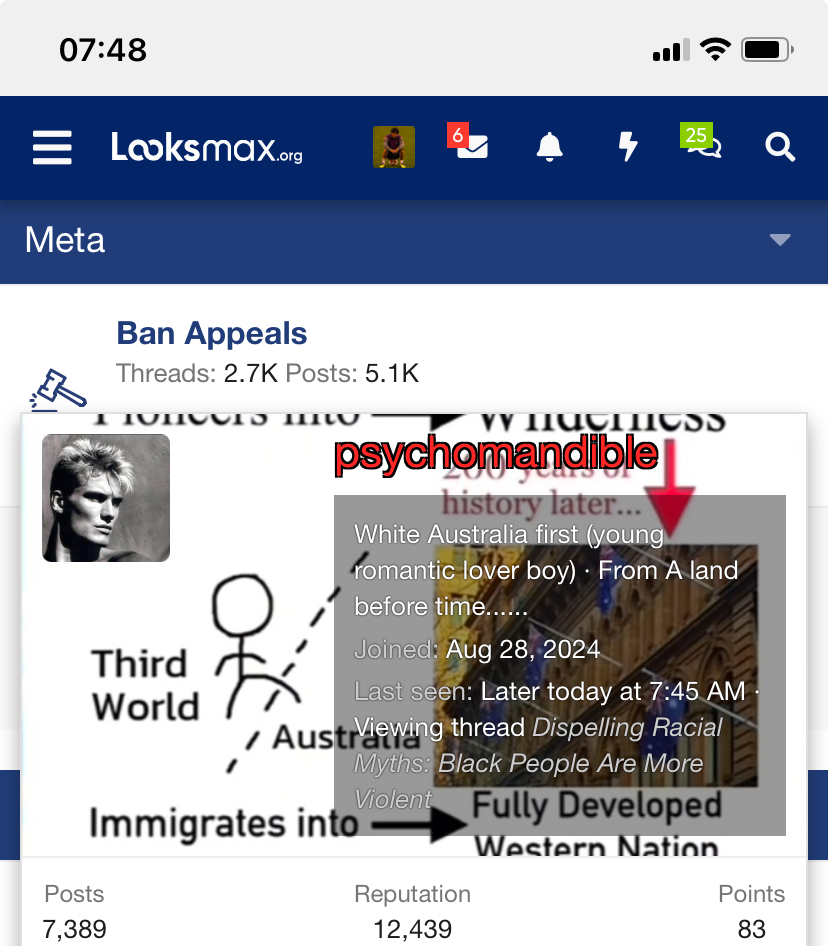The width and height of the screenshot is (828, 946).
Task: Expand the Meta section dropdown arrow
Action: [780, 240]
